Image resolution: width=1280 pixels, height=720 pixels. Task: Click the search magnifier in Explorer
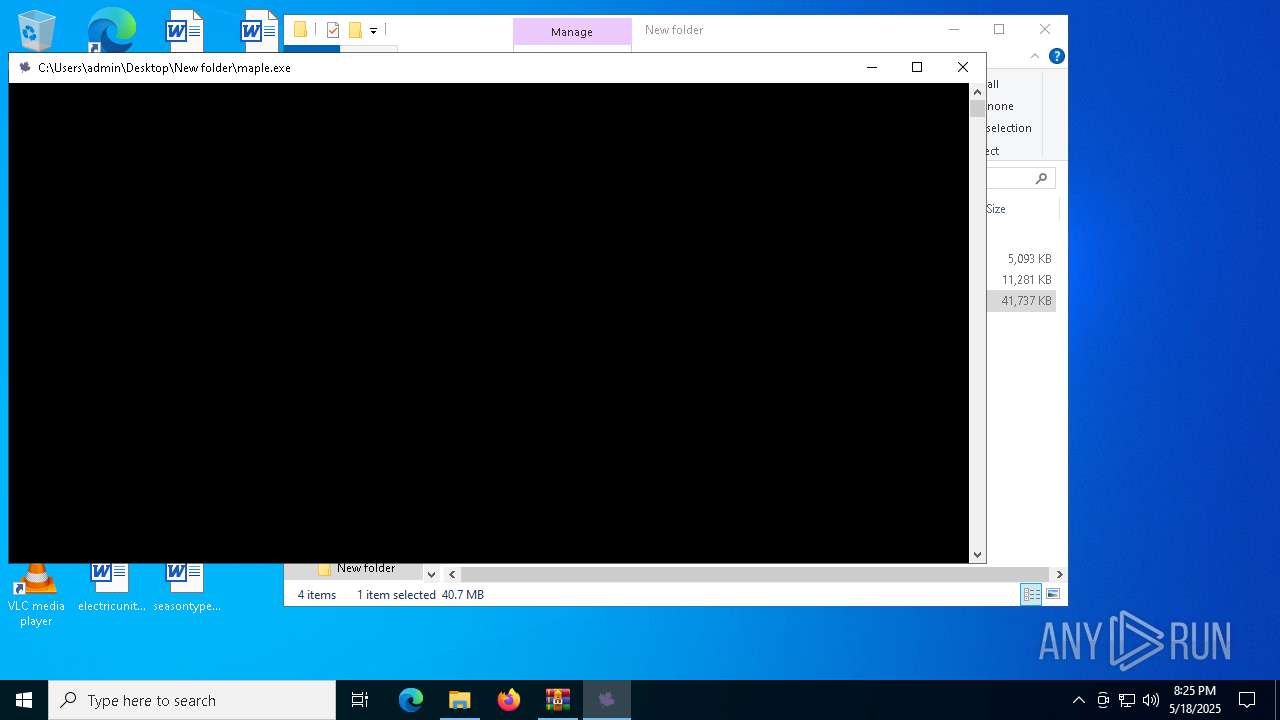[1041, 178]
